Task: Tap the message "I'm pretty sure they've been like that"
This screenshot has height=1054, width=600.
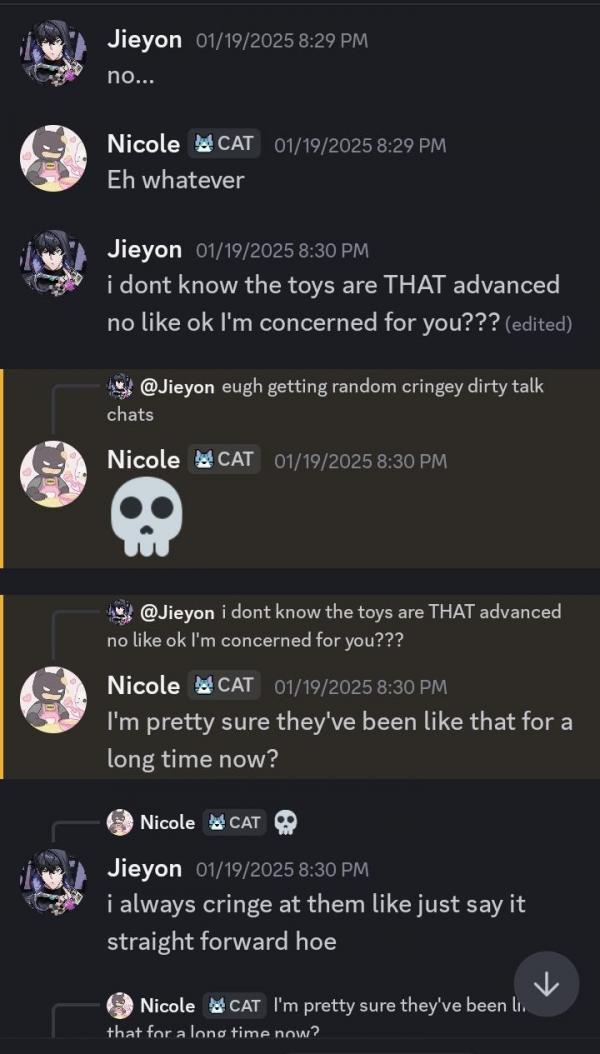Action: pos(340,740)
